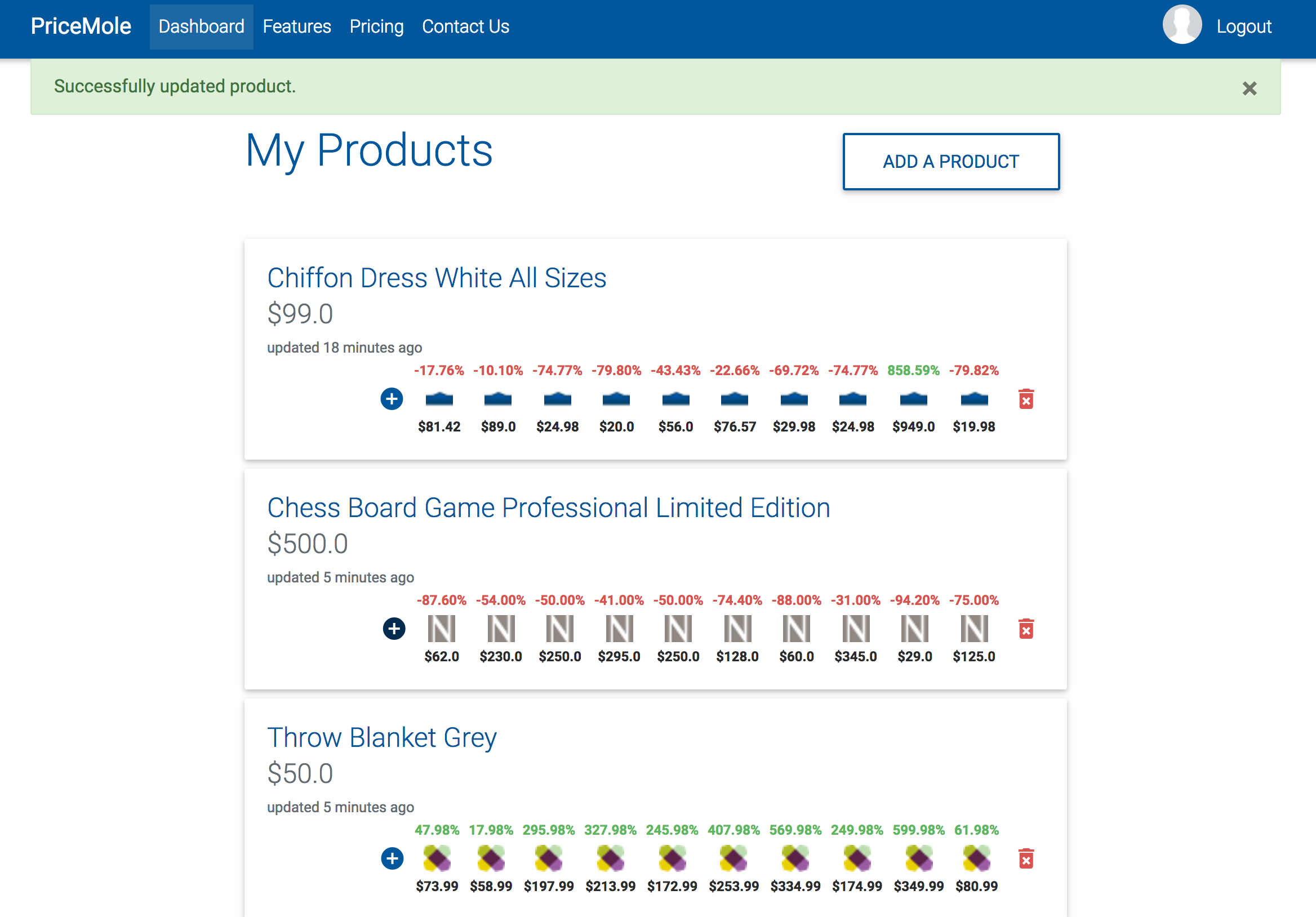Click plus icon in Throw Blanket Grey card
Image resolution: width=1316 pixels, height=917 pixels.
point(392,858)
